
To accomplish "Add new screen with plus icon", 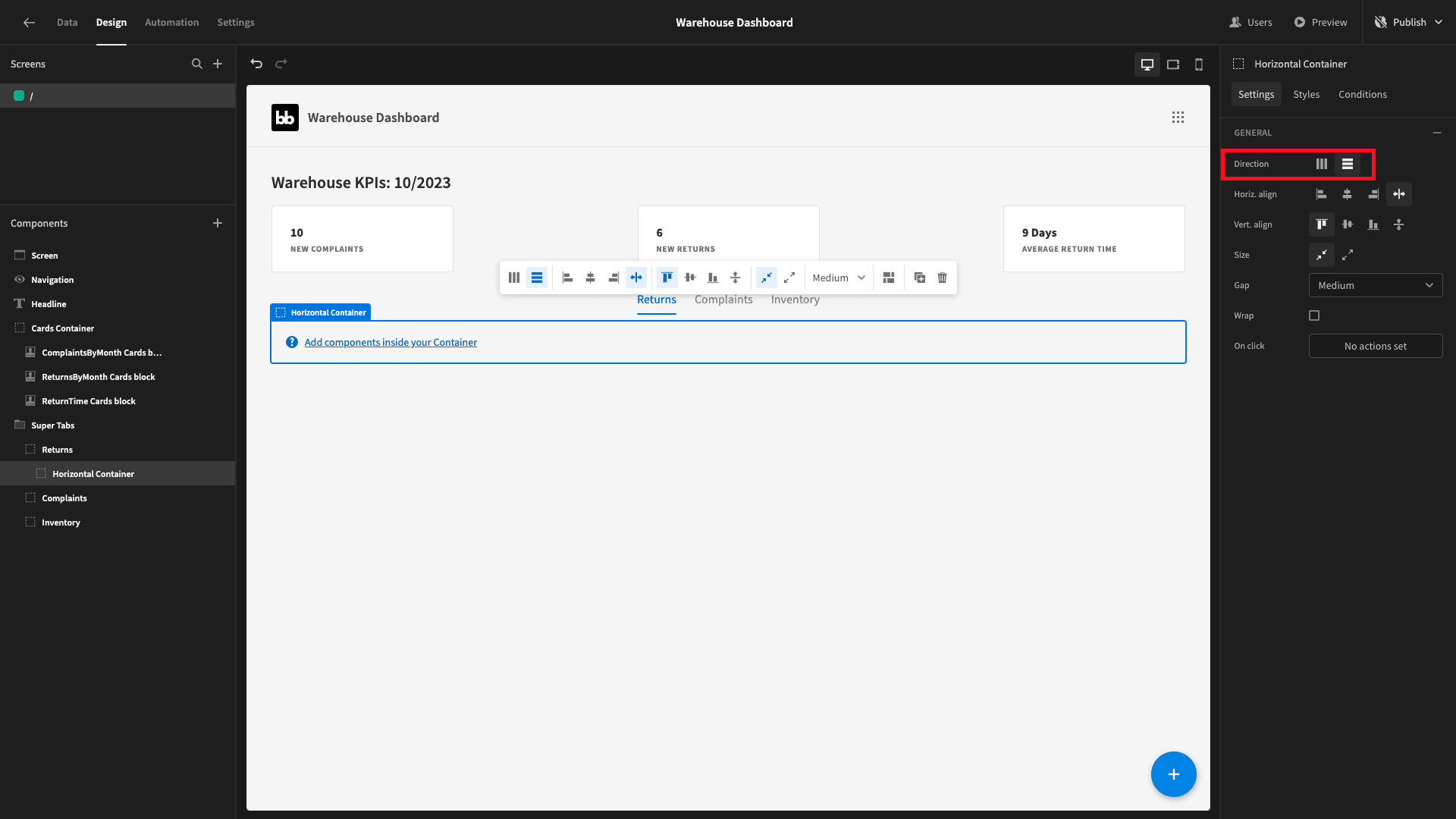I will pos(218,64).
